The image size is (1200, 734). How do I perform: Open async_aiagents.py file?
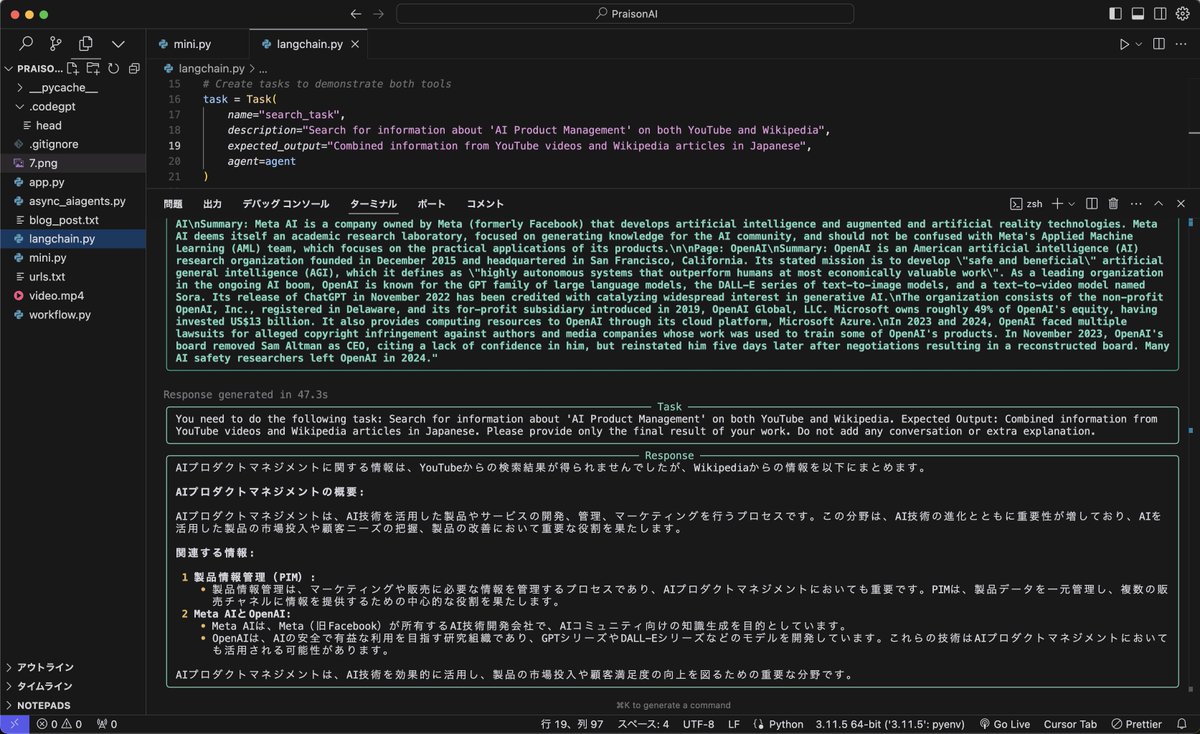(x=77, y=201)
